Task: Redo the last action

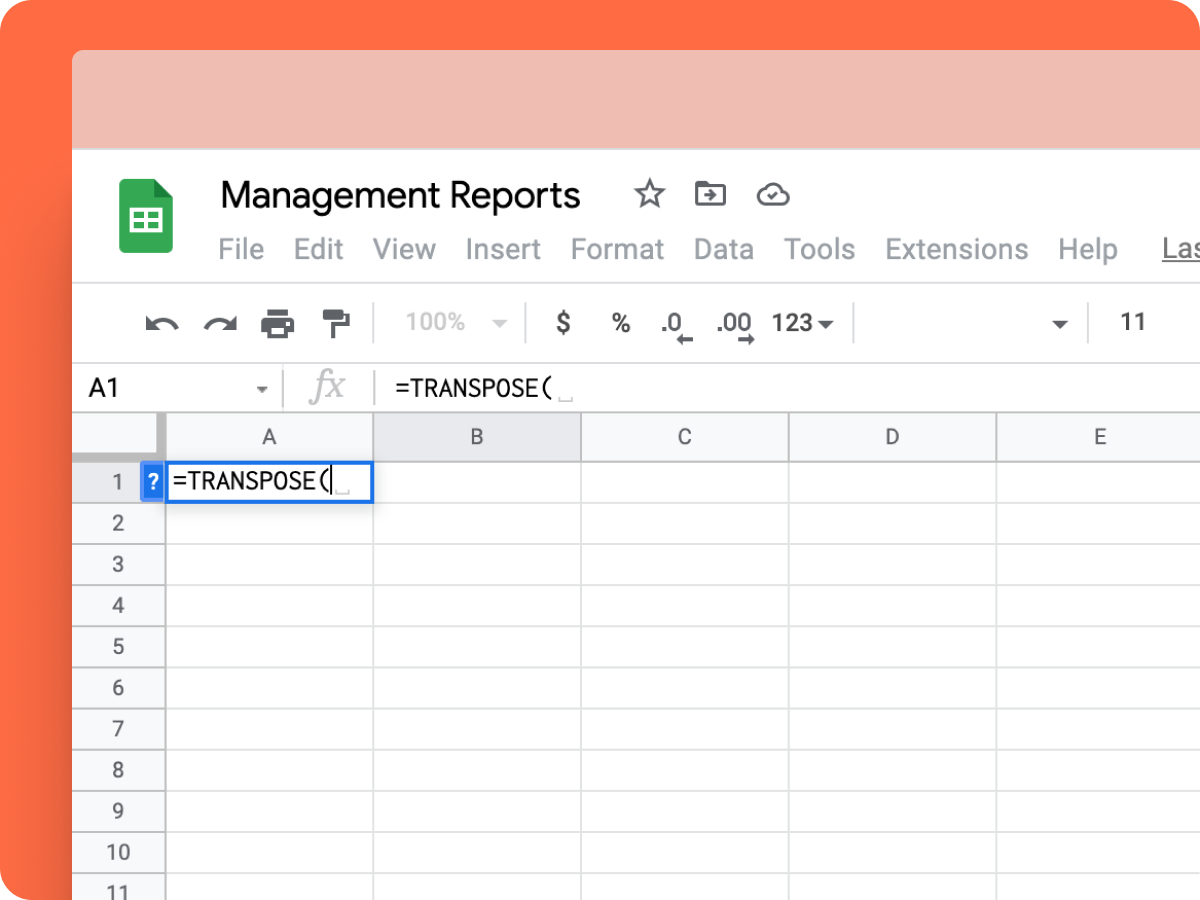Action: (220, 323)
